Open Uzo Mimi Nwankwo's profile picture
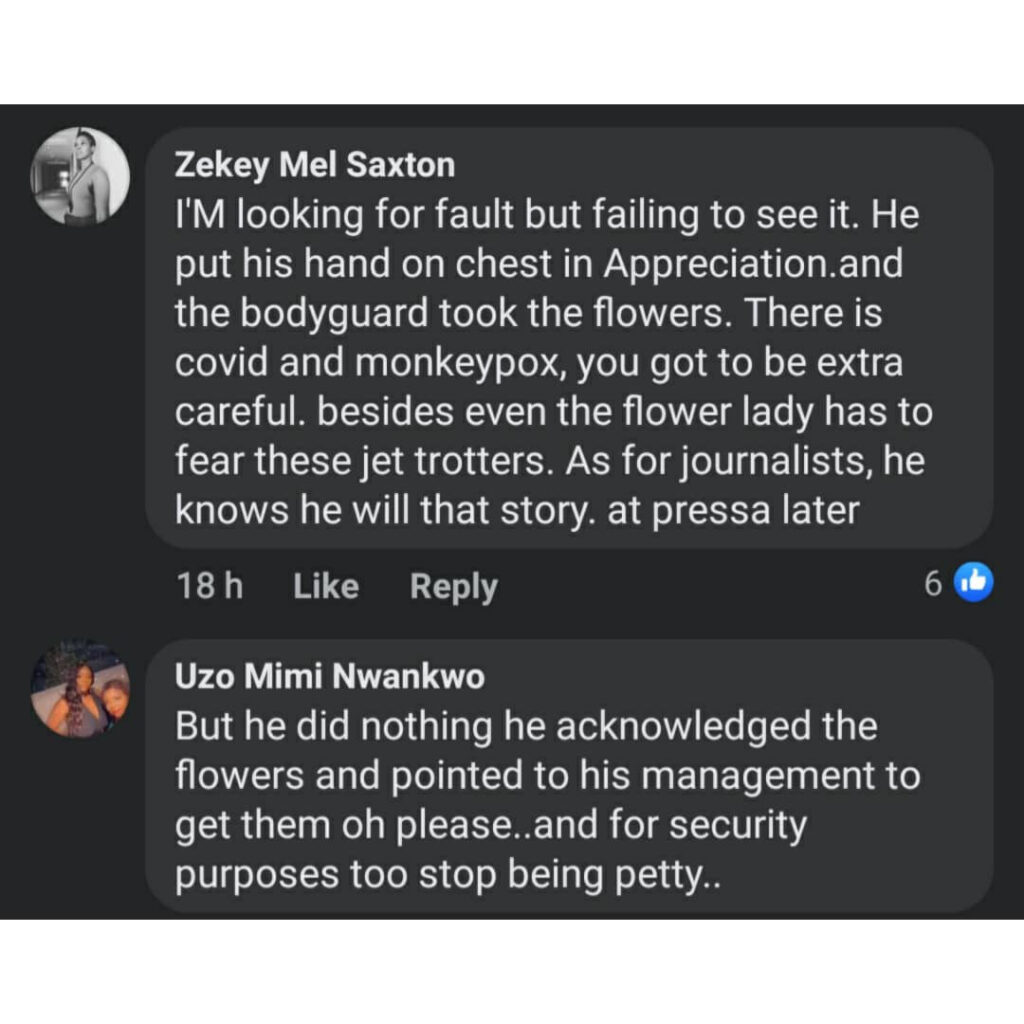Screen dimensions: 1024x1024 tap(80, 688)
